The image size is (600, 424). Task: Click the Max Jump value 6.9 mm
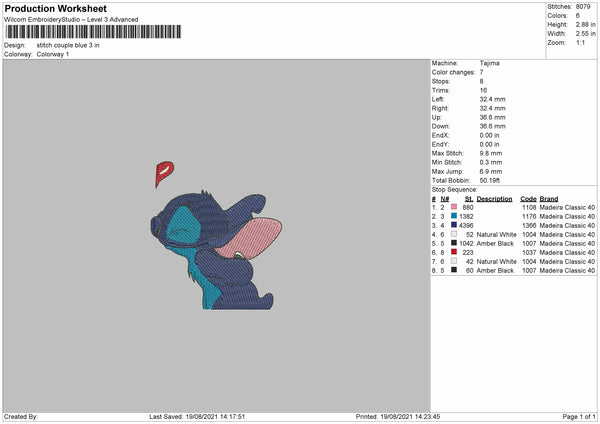(x=491, y=171)
